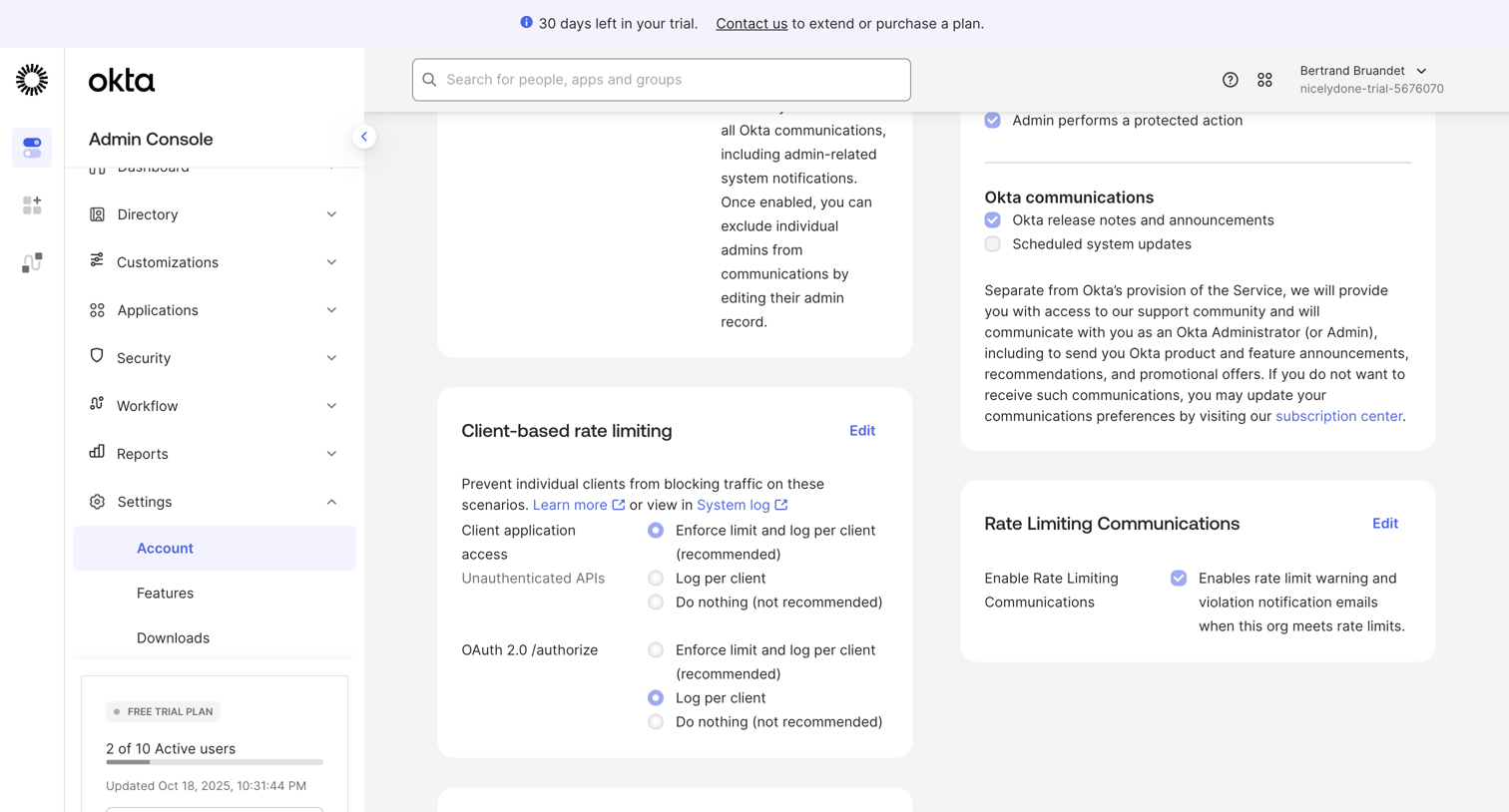Open the admin toggle icon in left rail
The image size is (1509, 812).
point(32,148)
